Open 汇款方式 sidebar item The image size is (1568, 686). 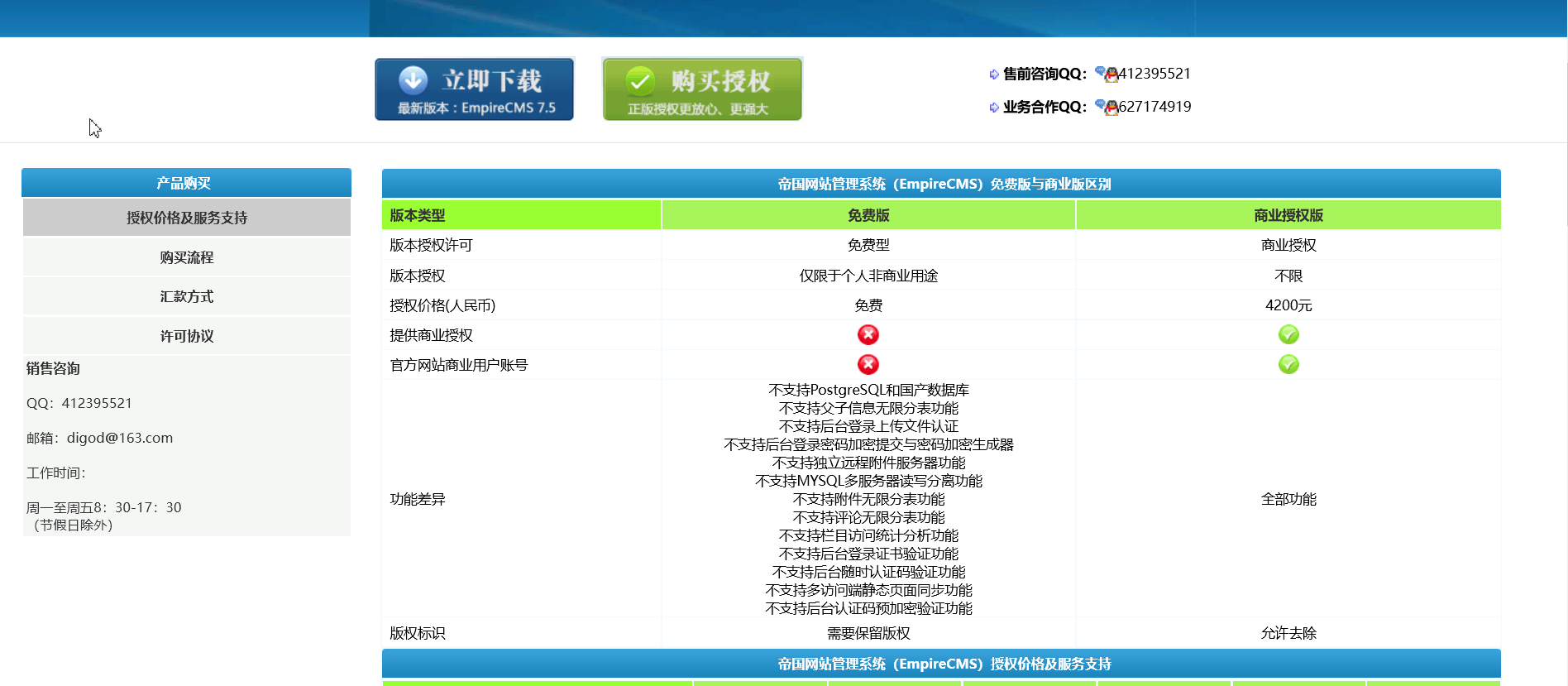click(187, 296)
